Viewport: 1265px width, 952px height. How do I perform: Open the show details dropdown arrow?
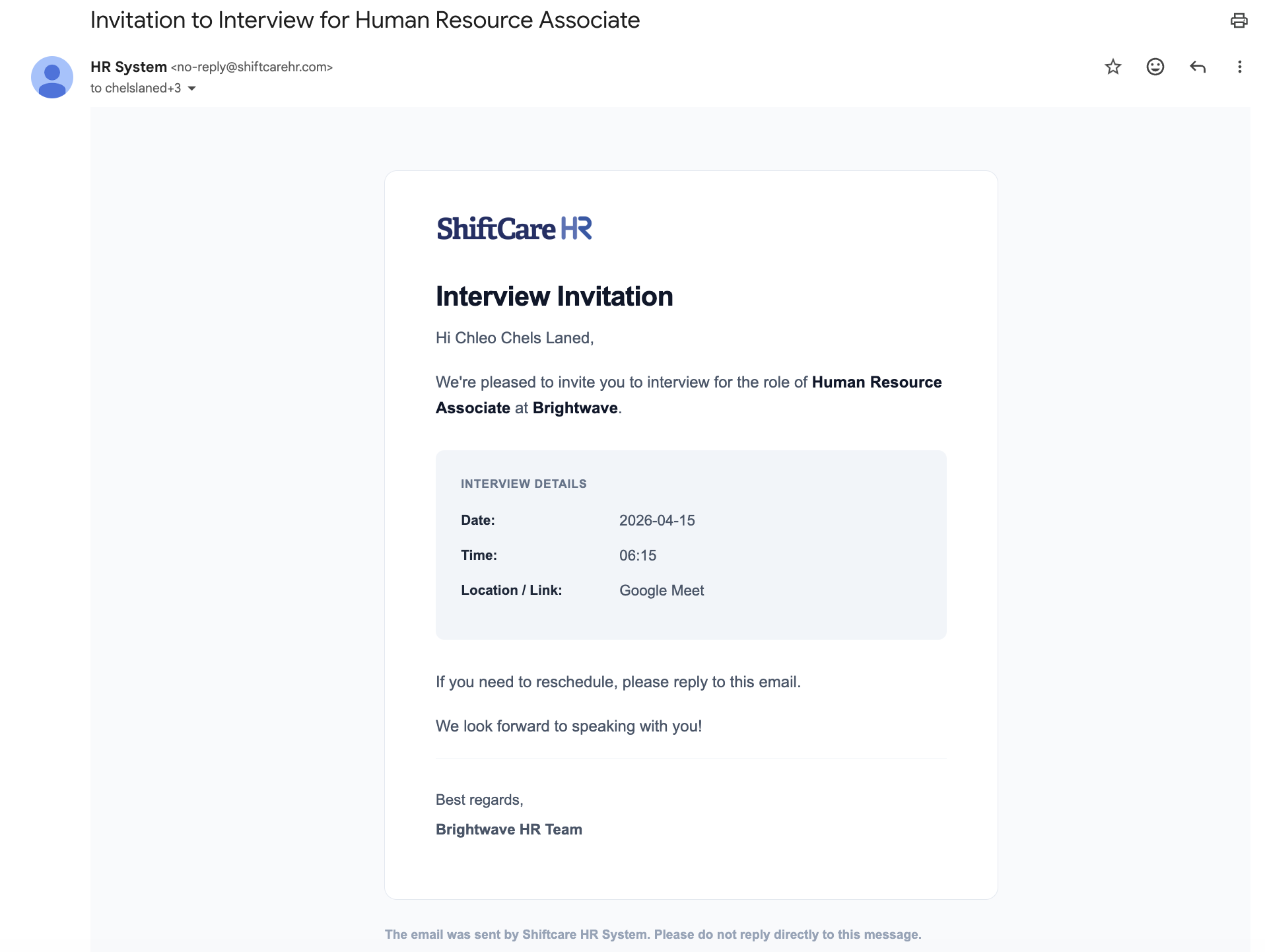point(191,88)
